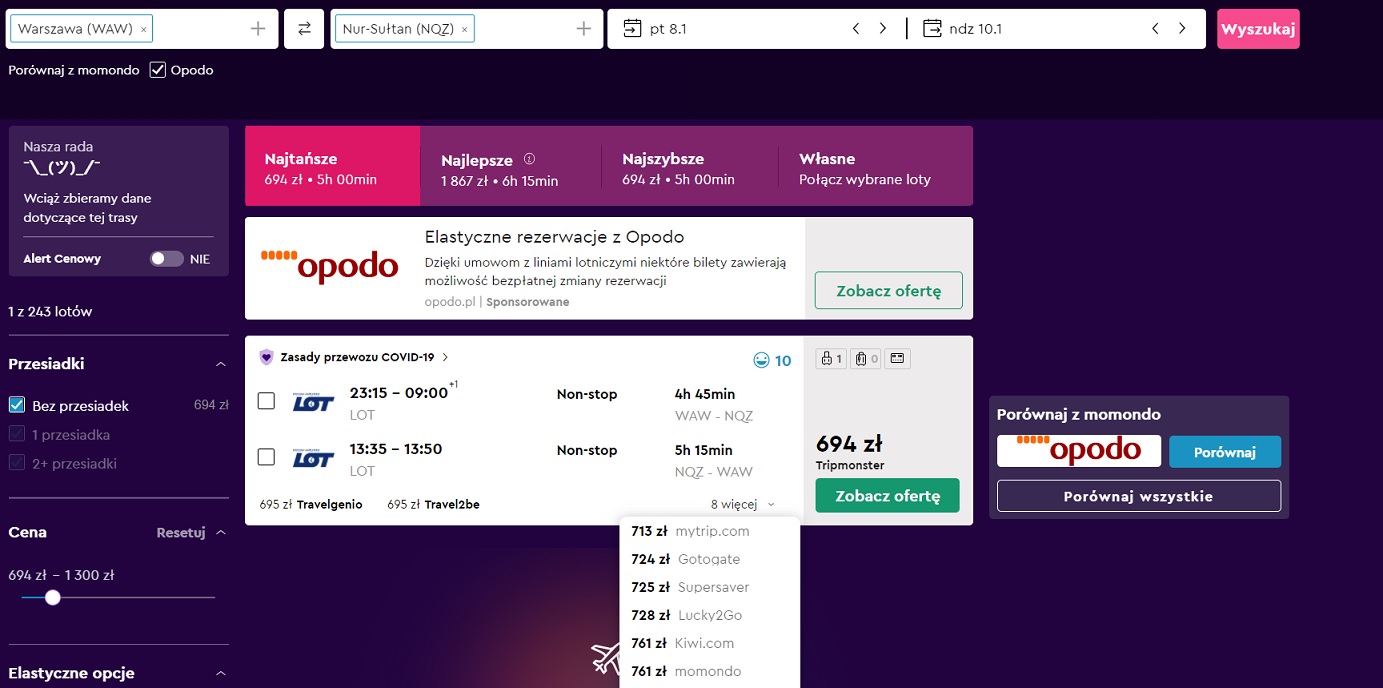The height and width of the screenshot is (688, 1383).
Task: Toggle Alert Cenowy price alert switch
Action: (167, 259)
